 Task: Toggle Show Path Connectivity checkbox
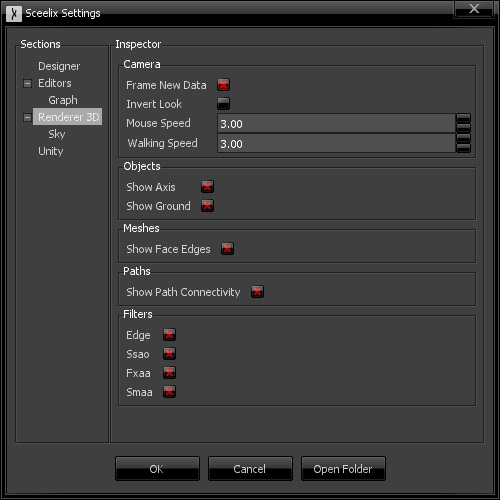[x=257, y=292]
